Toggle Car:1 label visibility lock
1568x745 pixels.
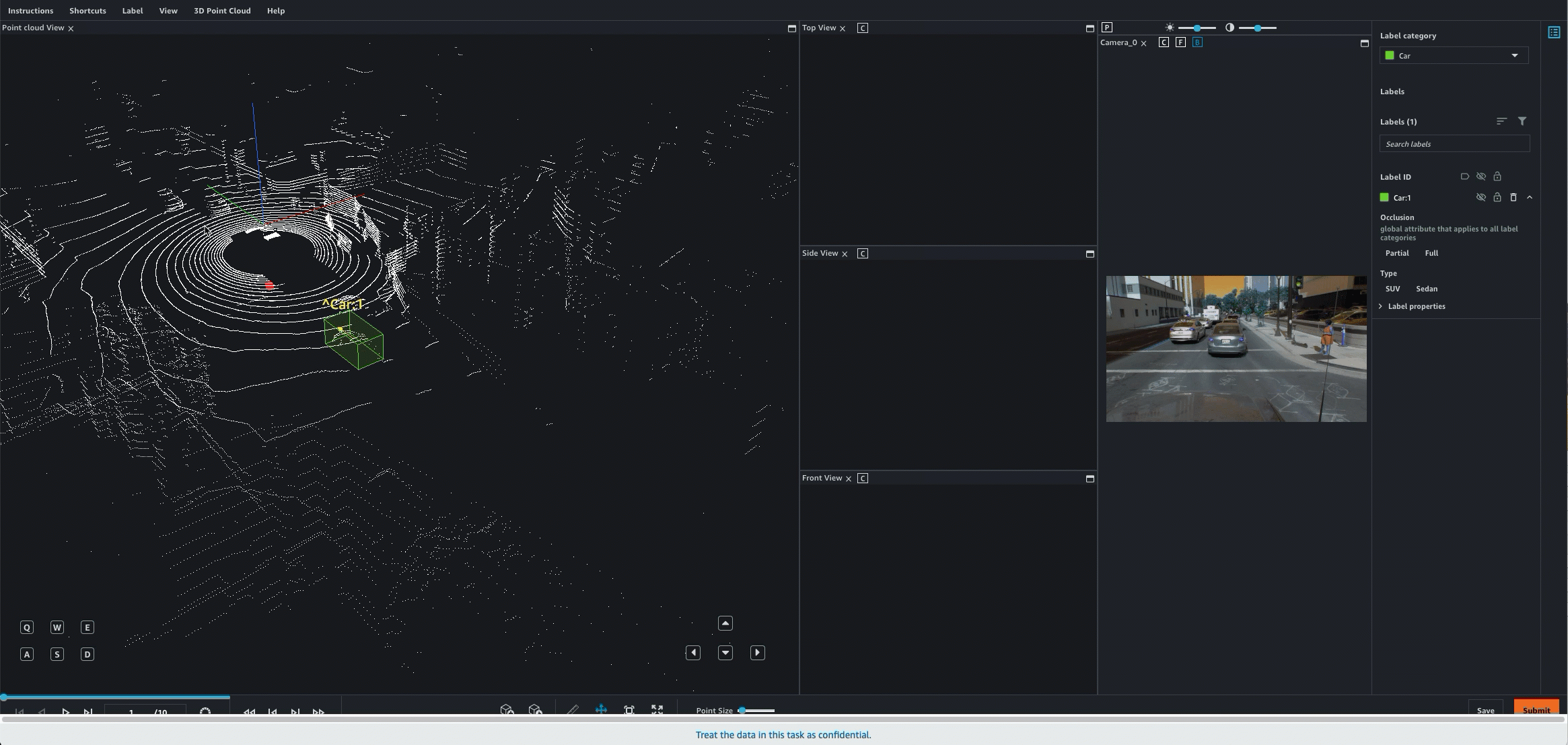click(1497, 198)
